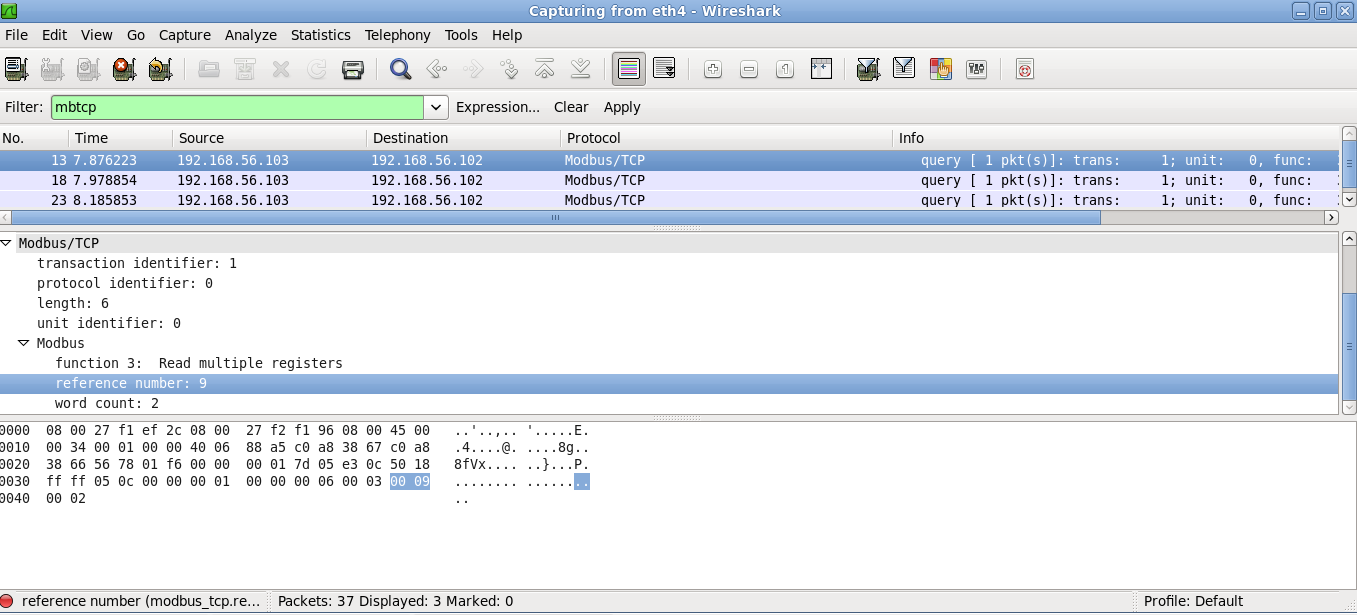This screenshot has height=615, width=1357.
Task: Apply the display filter
Action: pyautogui.click(x=622, y=107)
